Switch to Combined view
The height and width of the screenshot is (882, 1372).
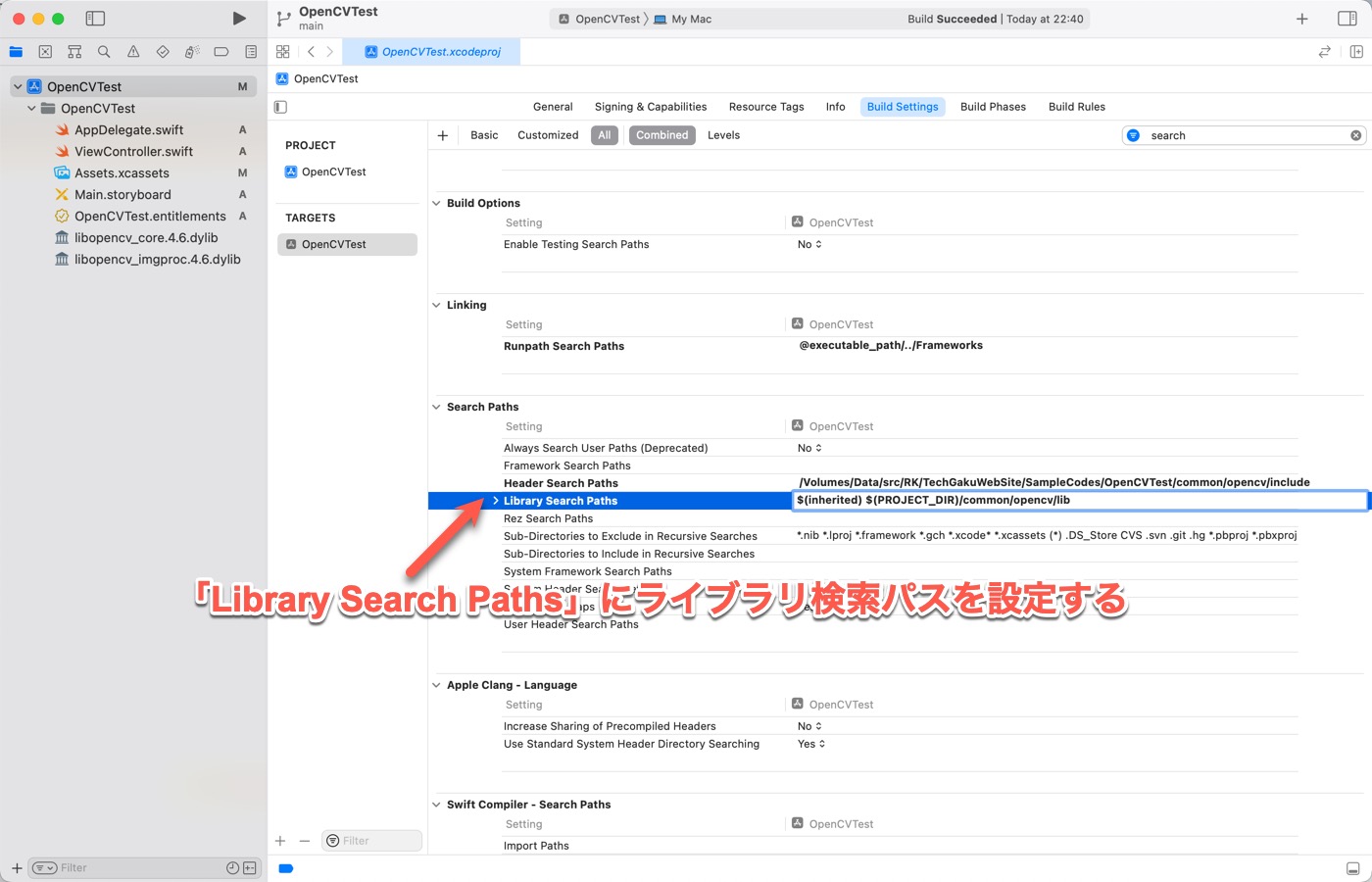point(662,135)
